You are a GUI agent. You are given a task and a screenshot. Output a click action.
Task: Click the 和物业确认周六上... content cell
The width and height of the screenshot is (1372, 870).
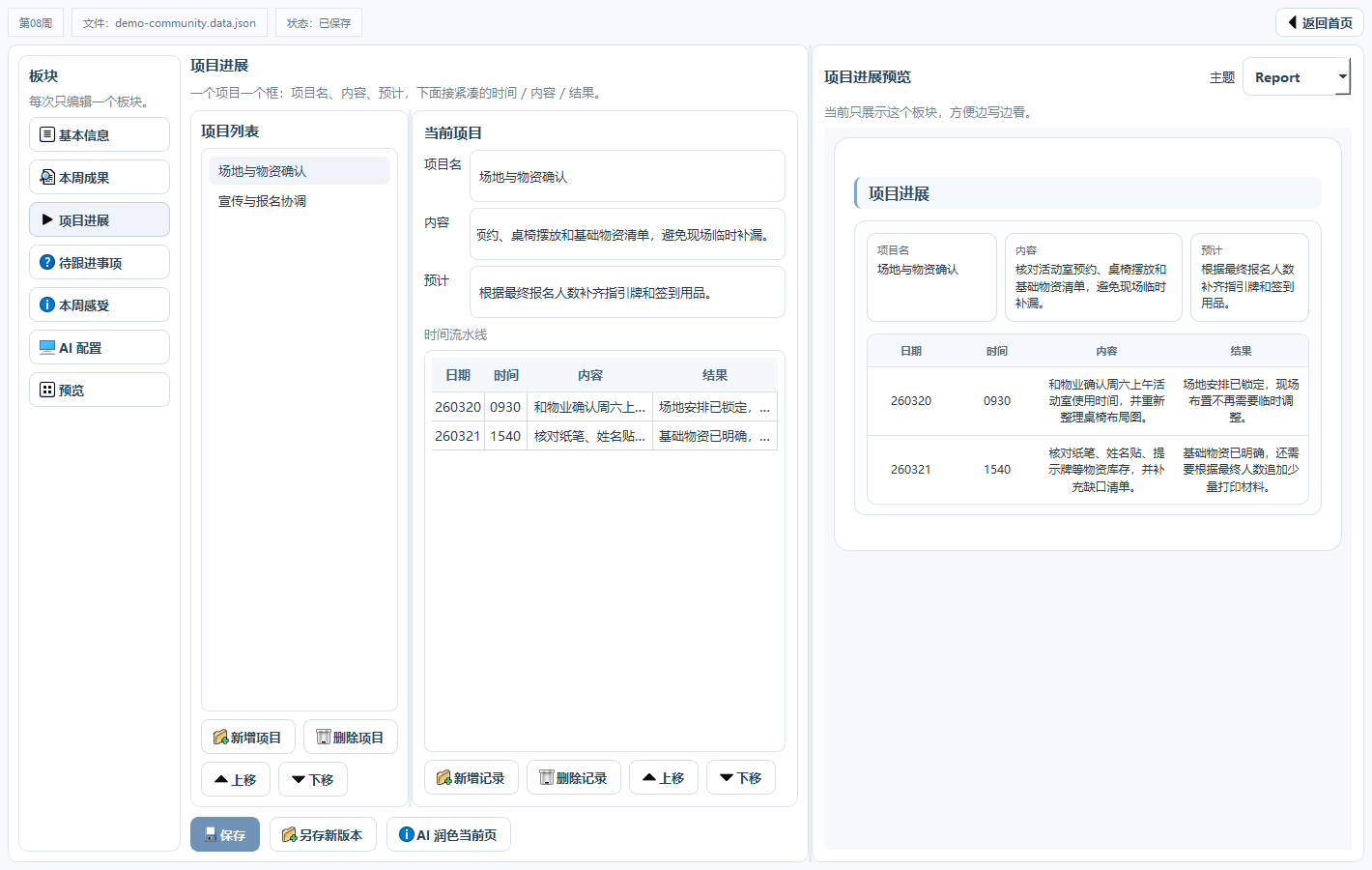pos(590,407)
